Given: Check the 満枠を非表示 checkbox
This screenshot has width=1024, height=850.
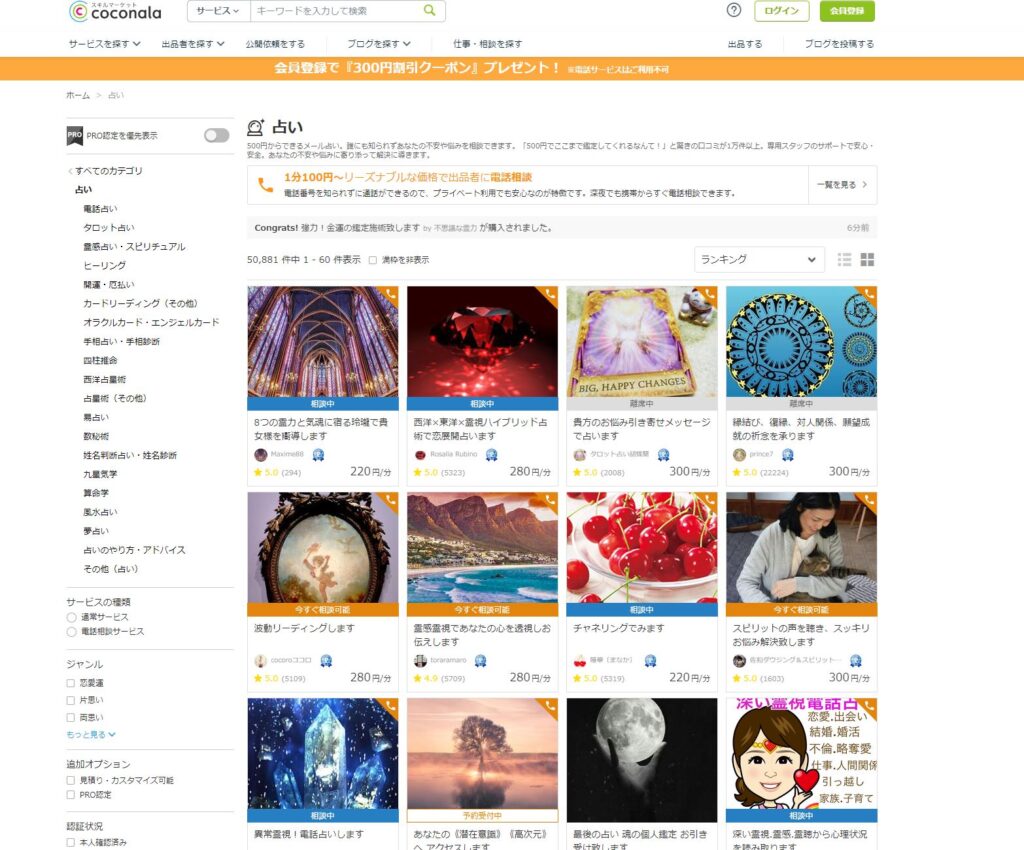Looking at the screenshot, I should [x=373, y=260].
